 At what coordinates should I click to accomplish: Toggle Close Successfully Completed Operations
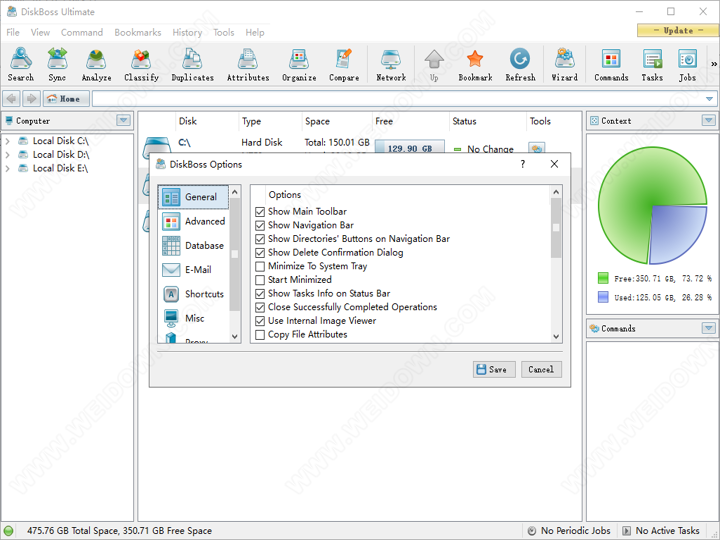click(260, 307)
